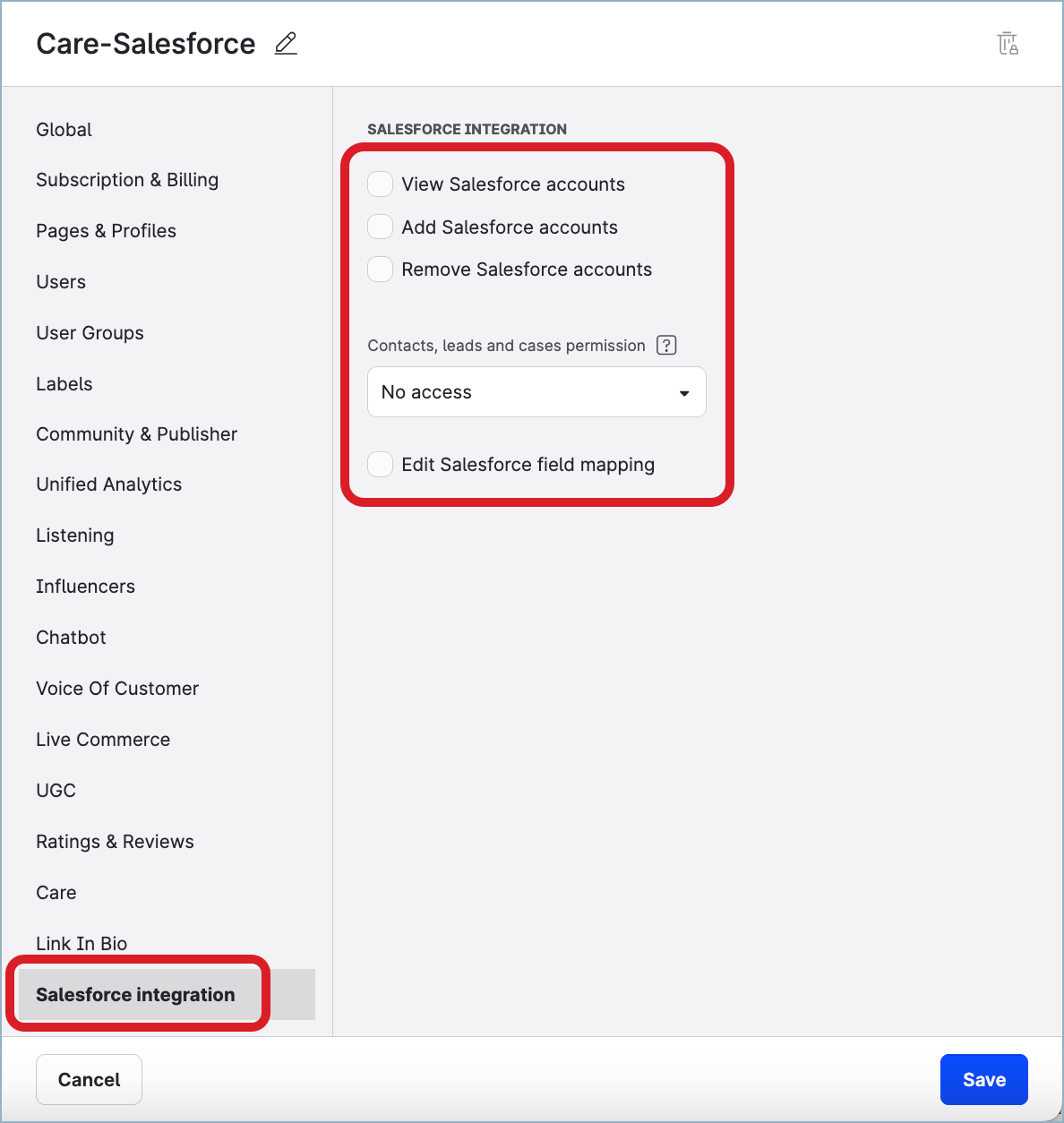Click the dropdown arrow on No access
The width and height of the screenshot is (1064, 1123).
tap(684, 392)
